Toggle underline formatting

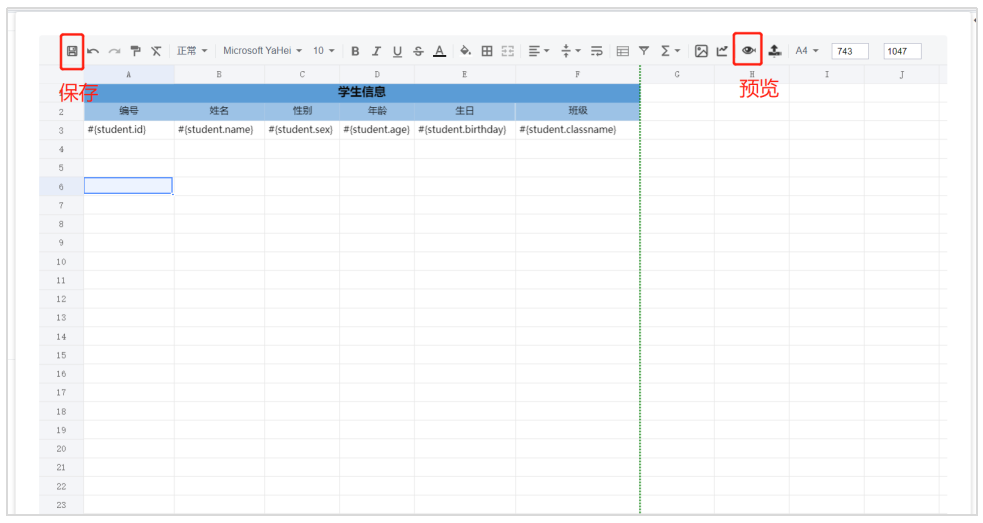tap(397, 51)
